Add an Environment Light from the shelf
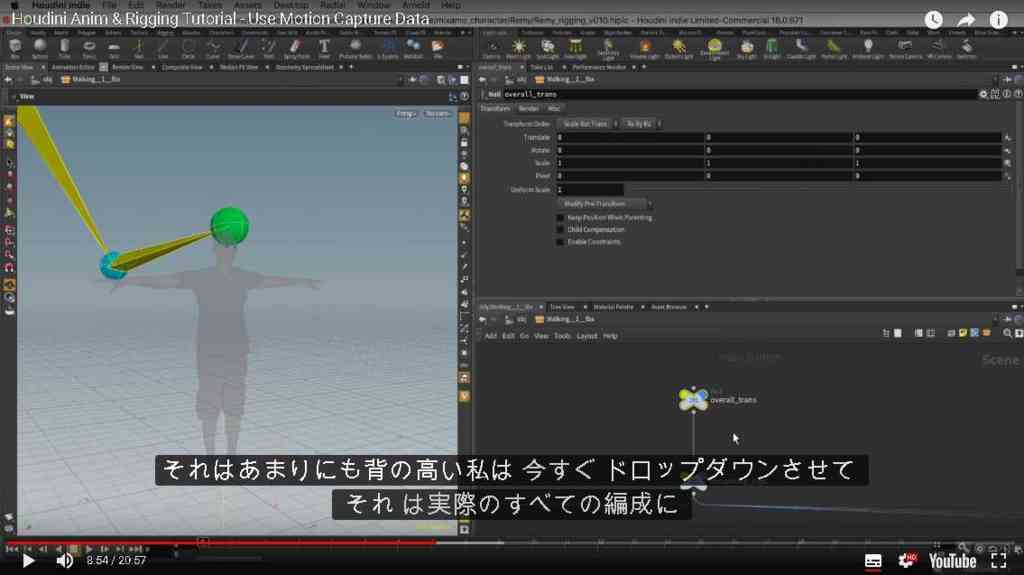The height and width of the screenshot is (575, 1024). point(715,48)
